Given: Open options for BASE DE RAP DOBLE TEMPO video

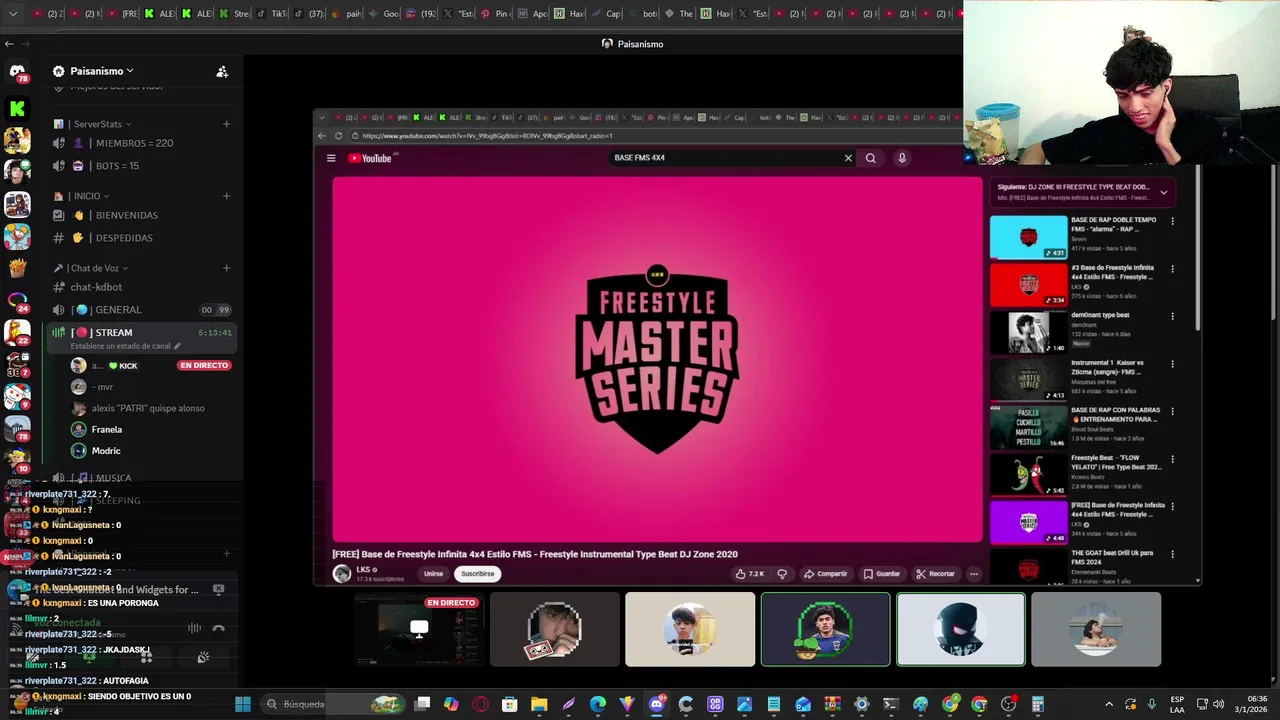Looking at the screenshot, I should [1172, 221].
